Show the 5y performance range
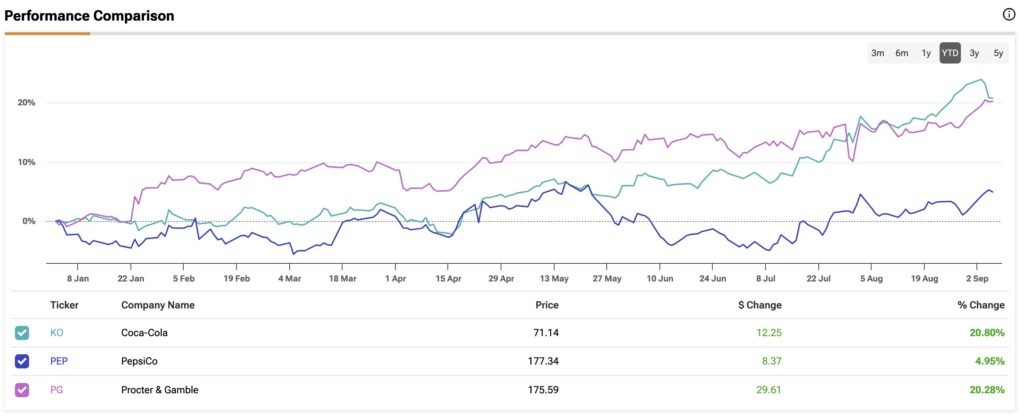Screen dimensions: 1024x416 998,53
